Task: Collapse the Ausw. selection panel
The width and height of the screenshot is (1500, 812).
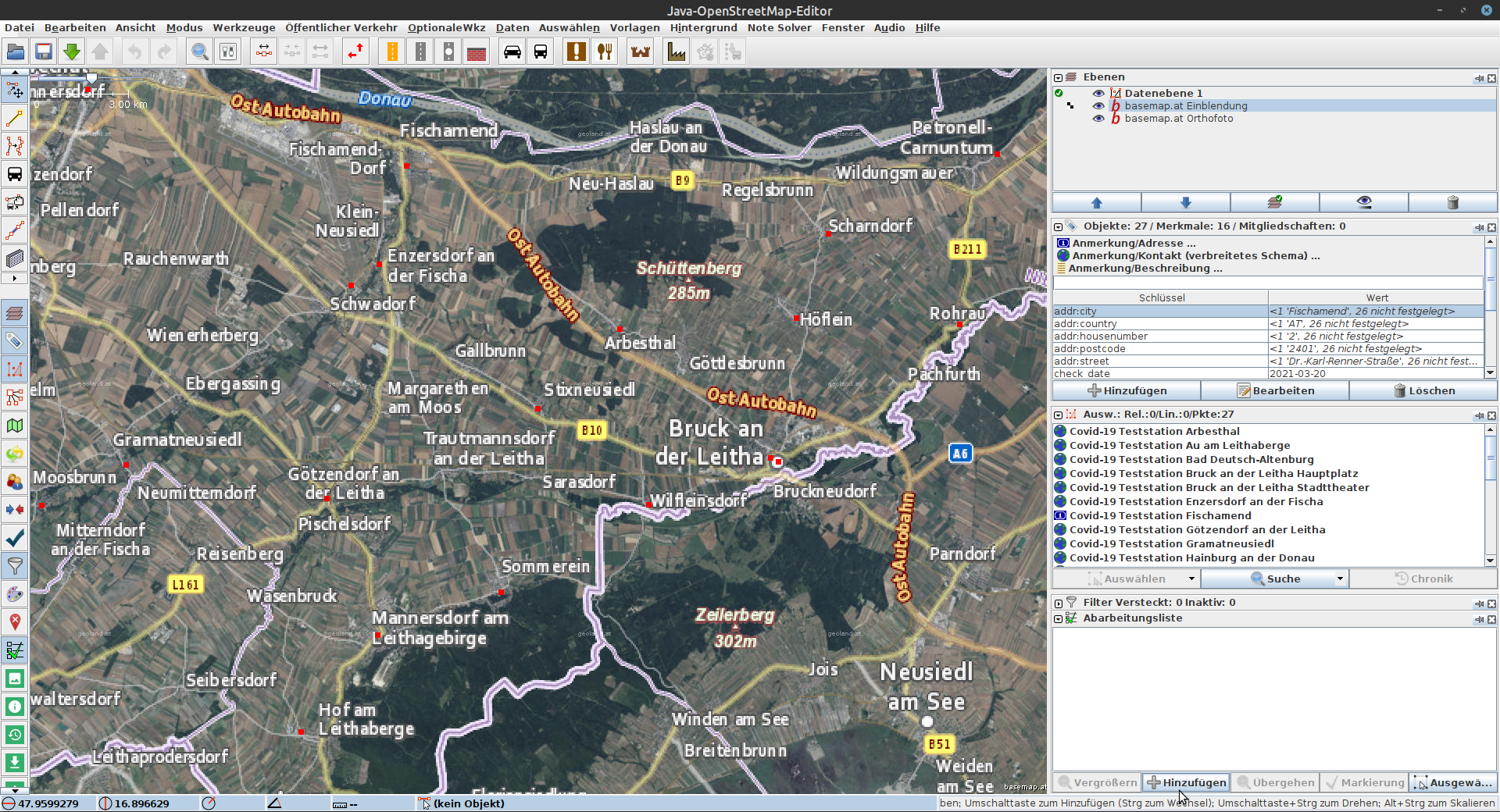Action: [1059, 415]
